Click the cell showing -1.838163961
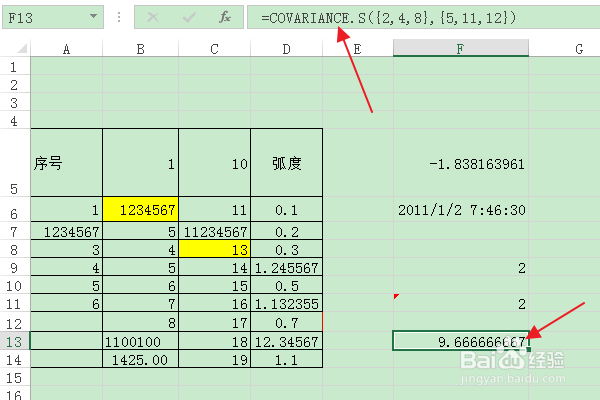 pos(461,163)
